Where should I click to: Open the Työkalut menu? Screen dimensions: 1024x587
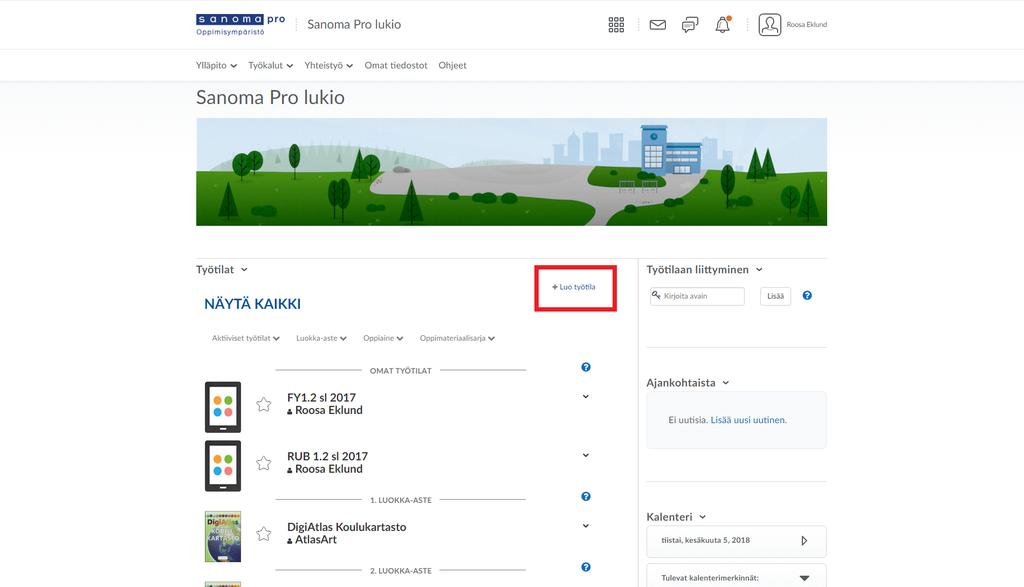[x=270, y=65]
